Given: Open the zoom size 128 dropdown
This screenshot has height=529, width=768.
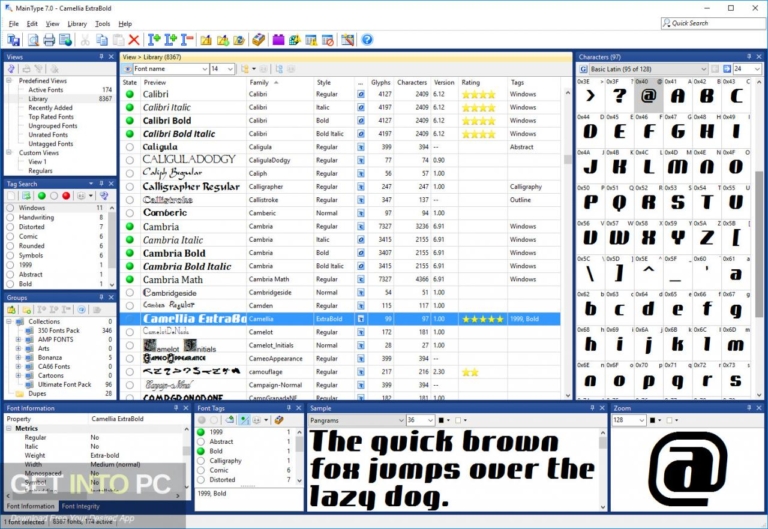Looking at the screenshot, I should coord(641,420).
